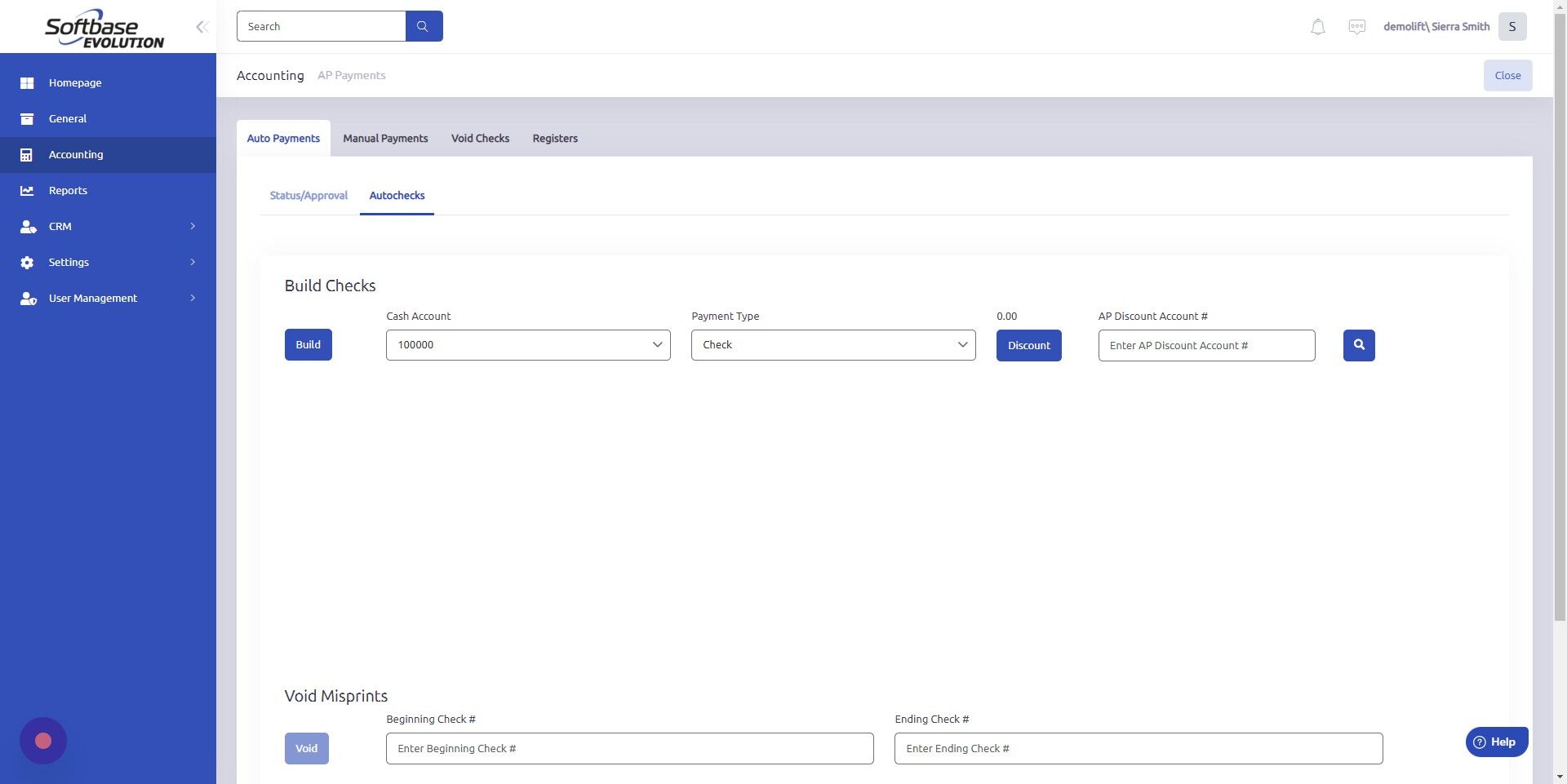
Task: Open the messages icon near user name
Action: click(x=1356, y=26)
